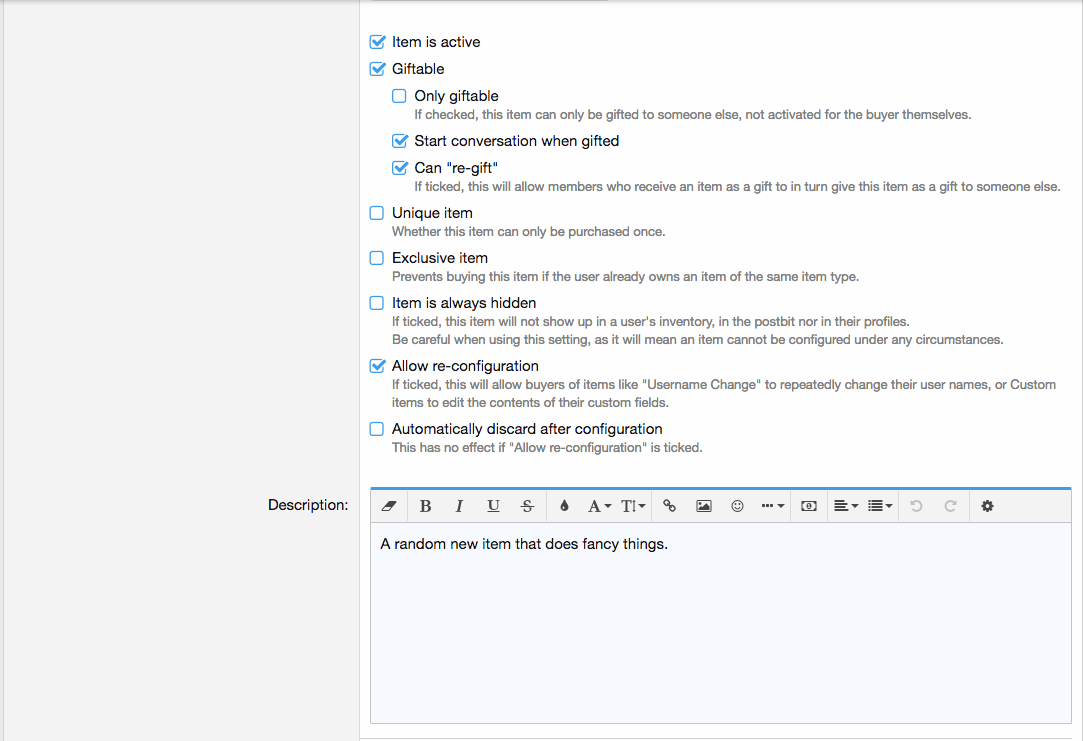
Task: Enable Automatically discard after configuration
Action: [x=377, y=429]
